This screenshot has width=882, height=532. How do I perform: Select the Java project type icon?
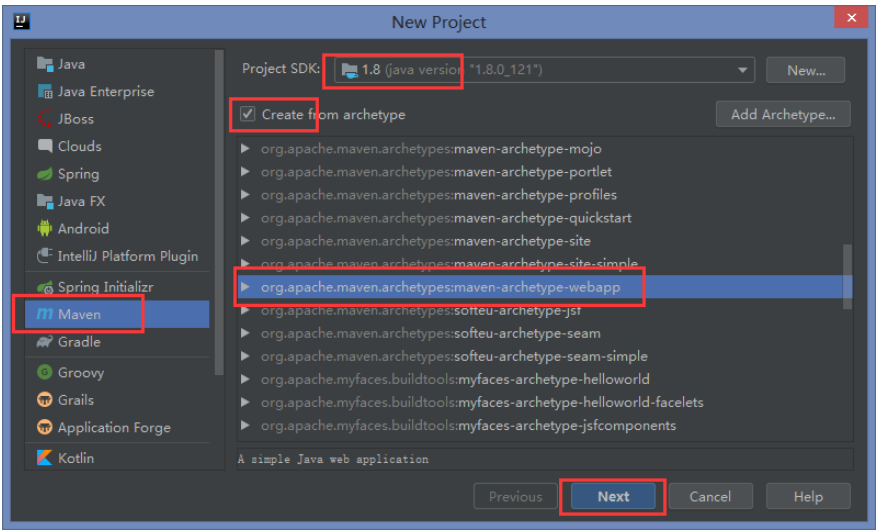coord(44,64)
